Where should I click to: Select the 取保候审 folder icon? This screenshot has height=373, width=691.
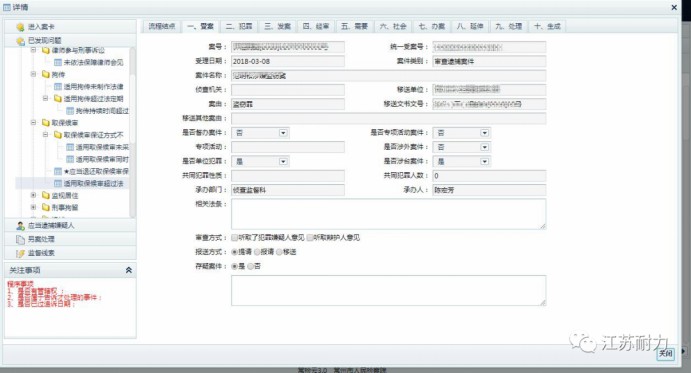click(x=46, y=123)
